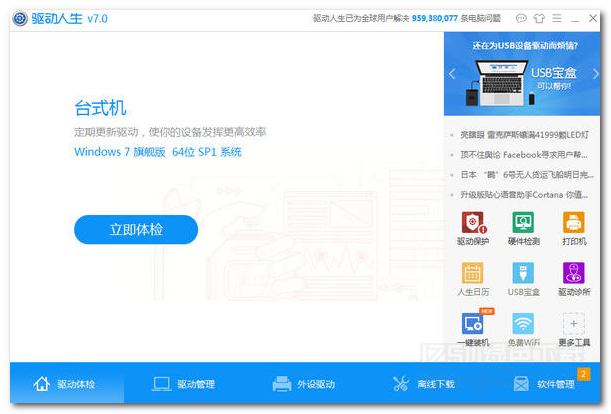
Task: Launch the 硬件检测 hardware detection tool
Action: point(523,228)
